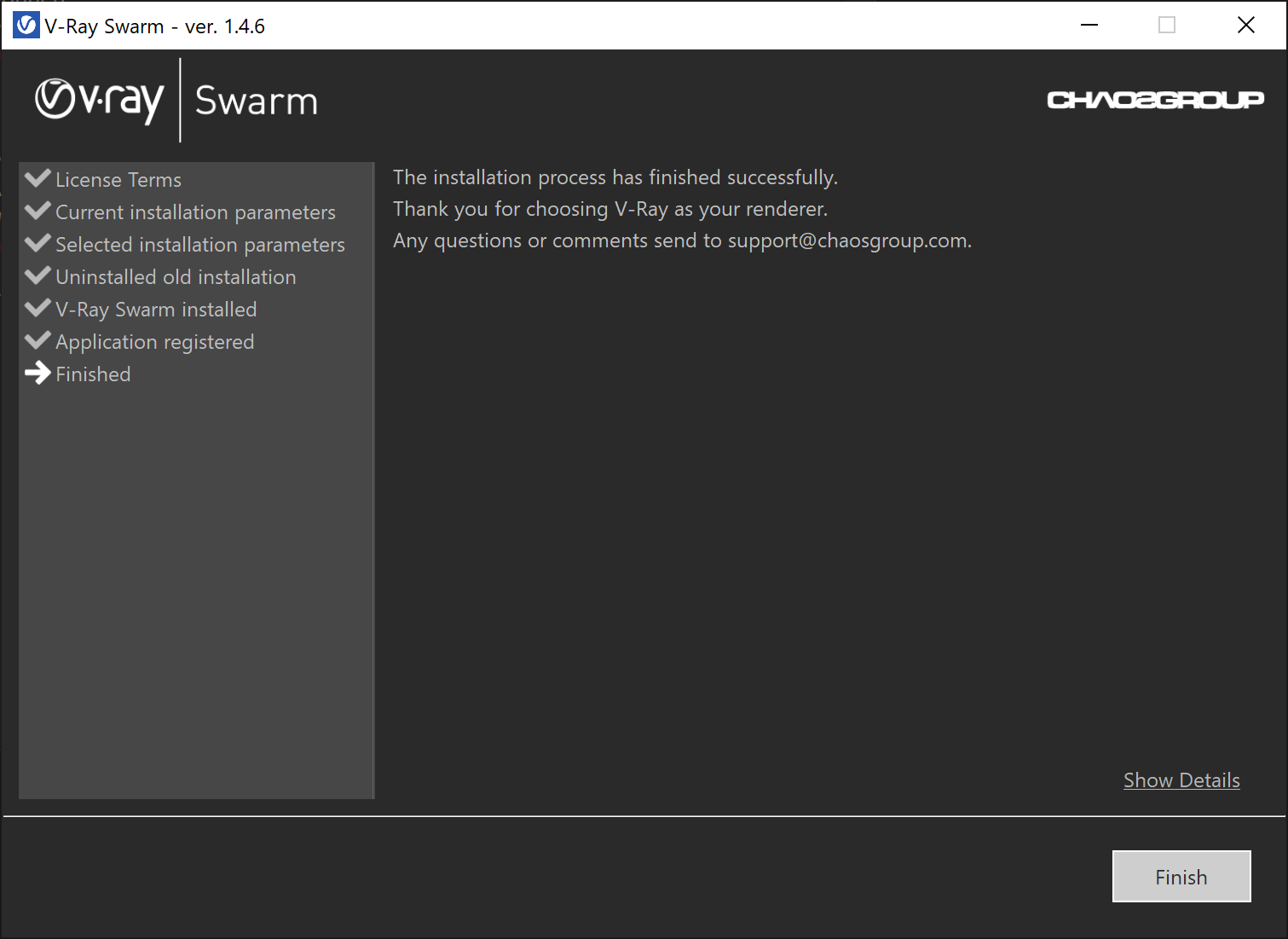
Task: Select the V-Ray Swarm installed step
Action: pyautogui.click(x=156, y=310)
